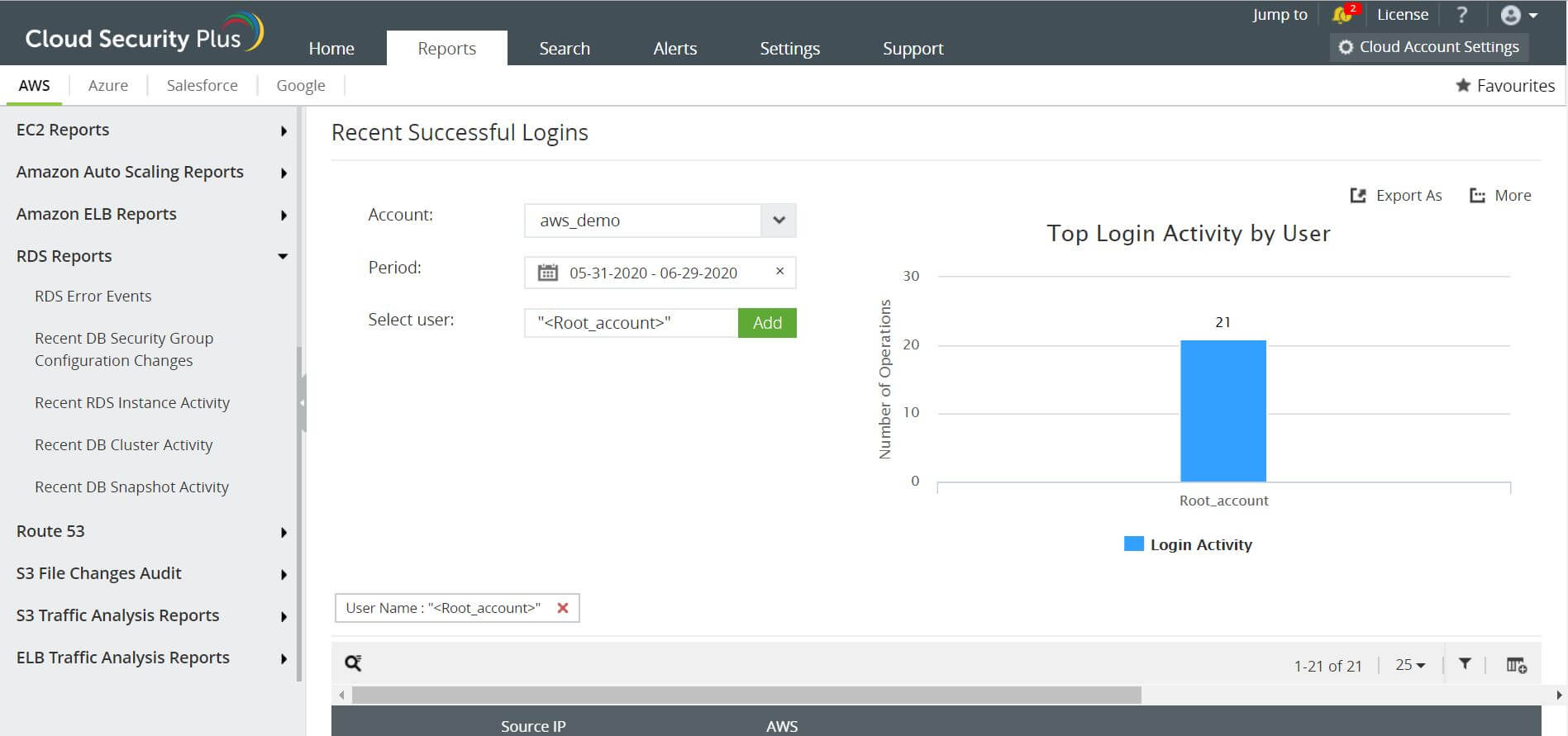
Task: Click the 1-21 of 21 pagination text
Action: click(x=1327, y=666)
